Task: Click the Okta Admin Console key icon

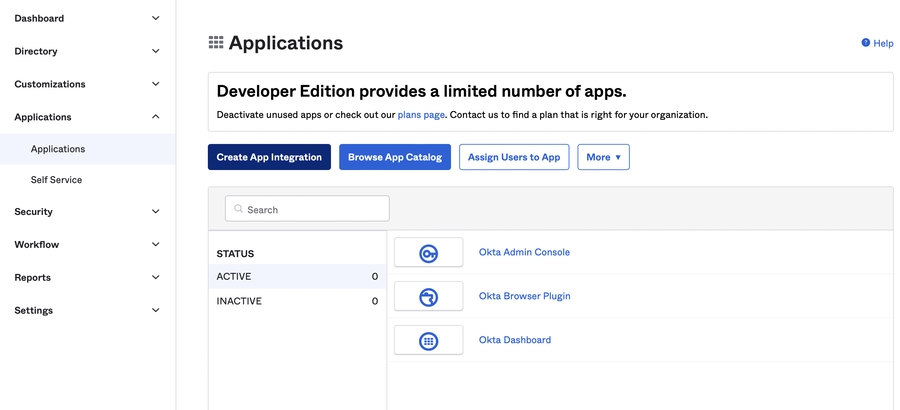Action: point(428,253)
